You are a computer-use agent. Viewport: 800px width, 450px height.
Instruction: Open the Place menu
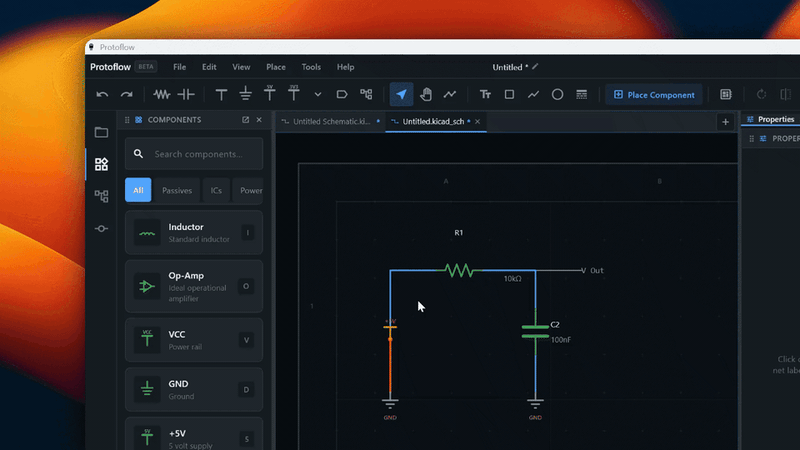point(276,67)
